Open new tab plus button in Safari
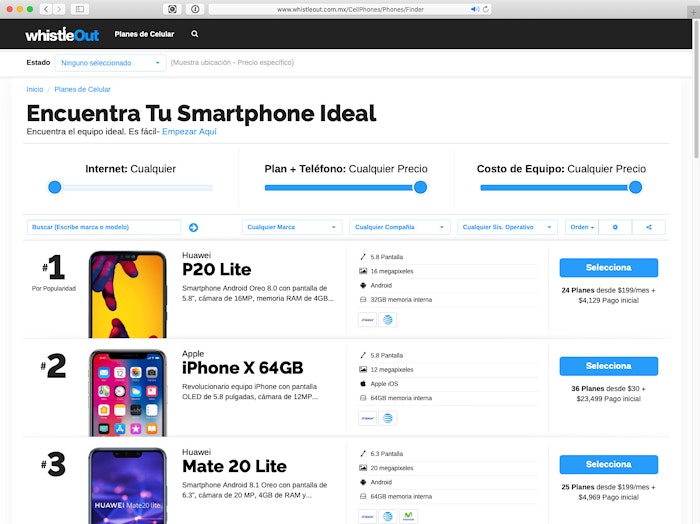Viewport: 700px width, 524px height. 694,12
